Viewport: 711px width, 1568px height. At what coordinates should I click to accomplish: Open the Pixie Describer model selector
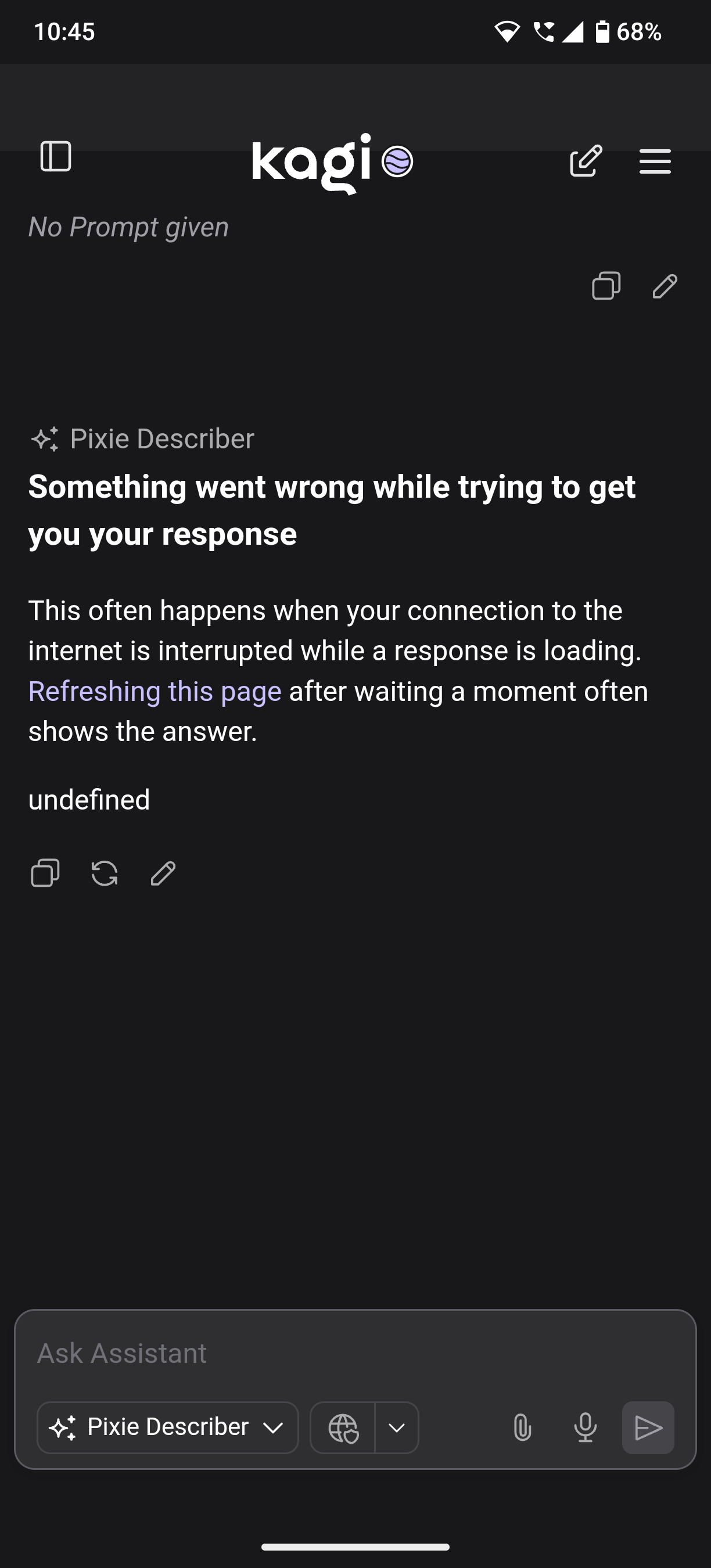pos(167,1427)
